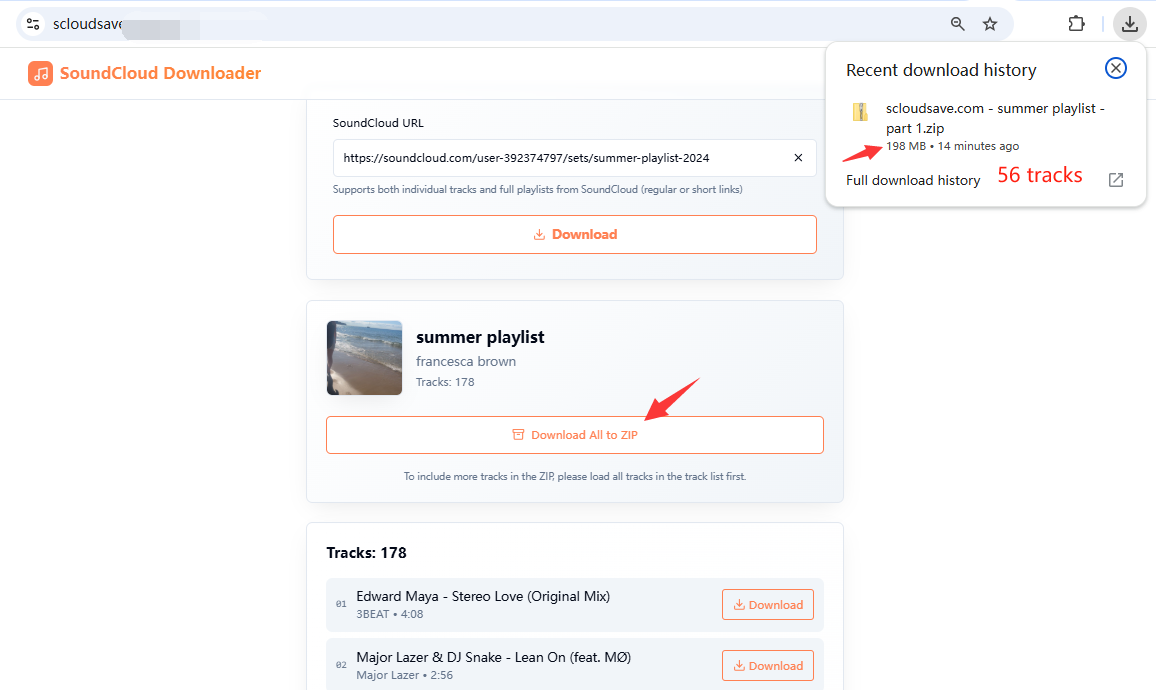The height and width of the screenshot is (690, 1156).
Task: Open the summer playlist part 1.zip download
Action: pyautogui.click(x=995, y=118)
